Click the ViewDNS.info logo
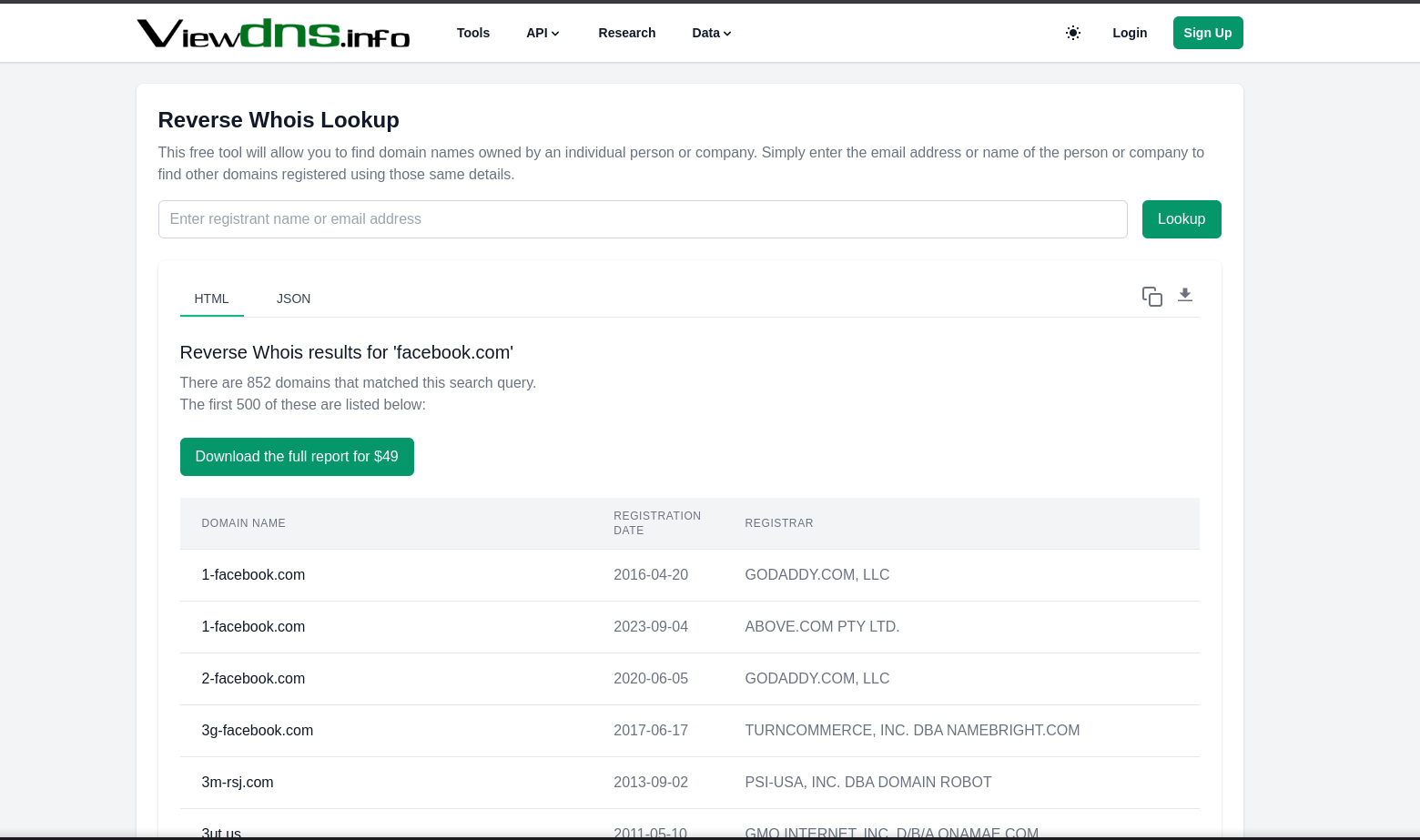The width and height of the screenshot is (1420, 840). click(x=273, y=34)
